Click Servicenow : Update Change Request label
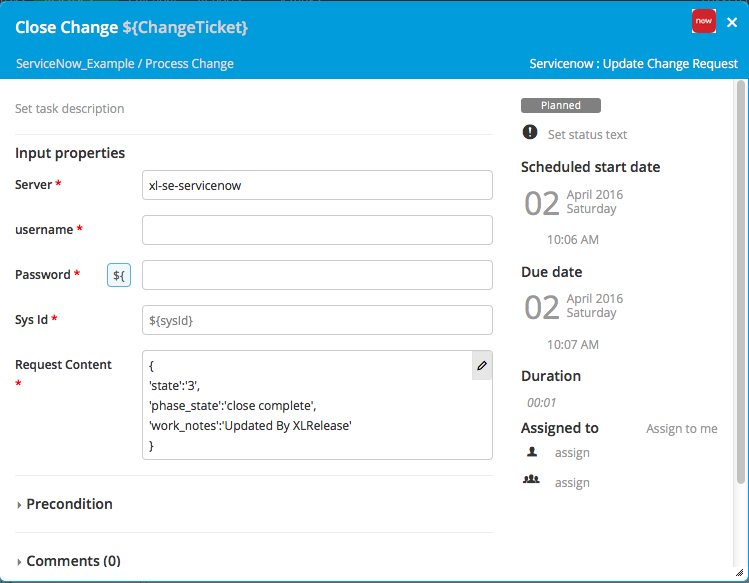Screen dimensions: 749x583 tap(633, 64)
